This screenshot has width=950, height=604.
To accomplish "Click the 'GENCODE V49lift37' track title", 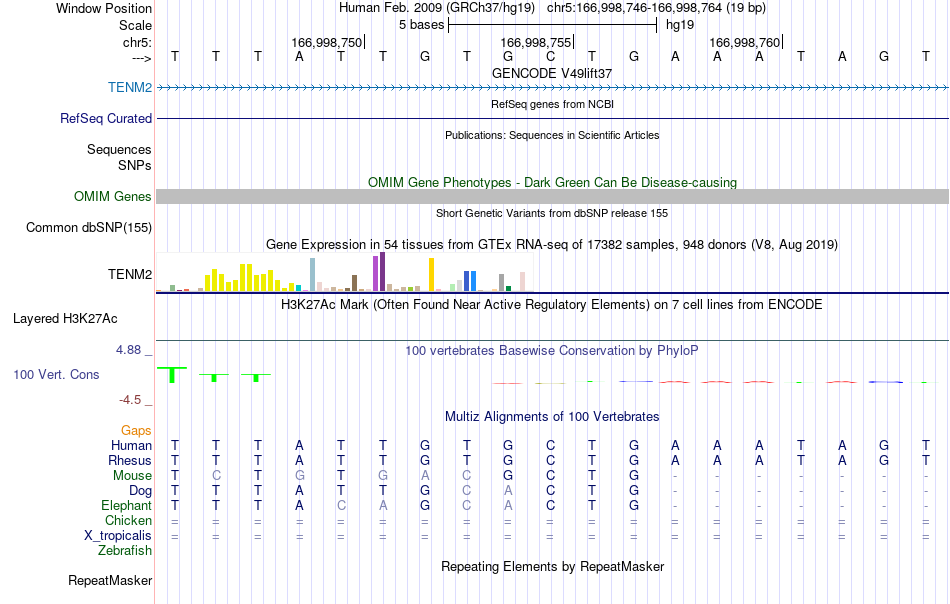I will (552, 73).
